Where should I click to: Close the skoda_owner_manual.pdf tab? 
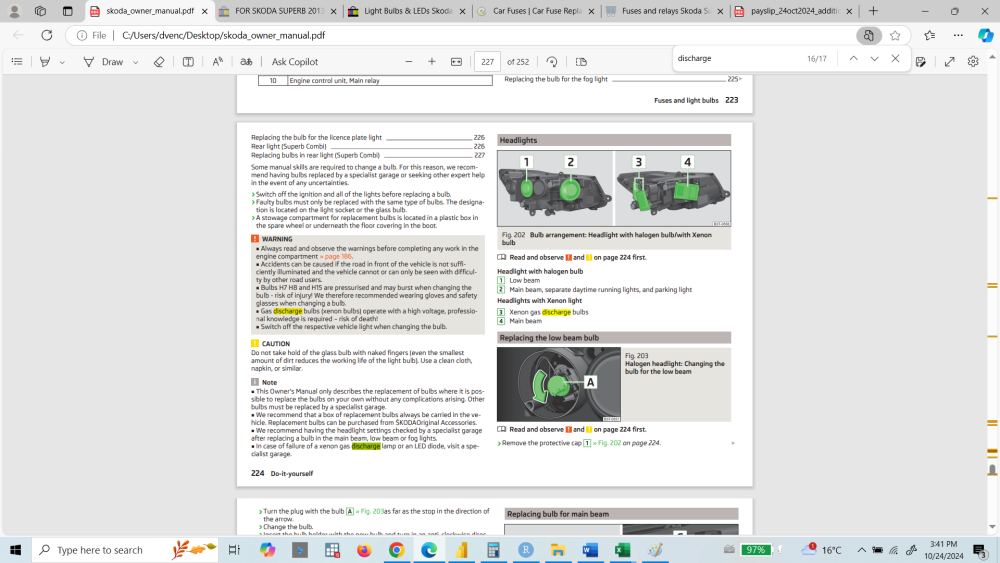pos(205,11)
